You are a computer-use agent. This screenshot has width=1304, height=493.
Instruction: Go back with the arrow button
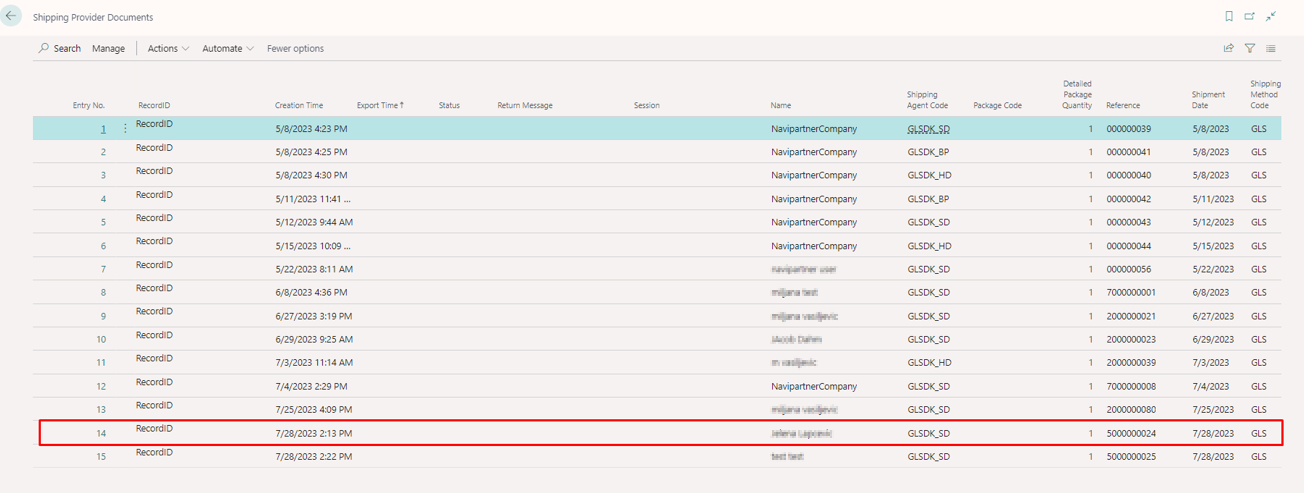pos(11,16)
